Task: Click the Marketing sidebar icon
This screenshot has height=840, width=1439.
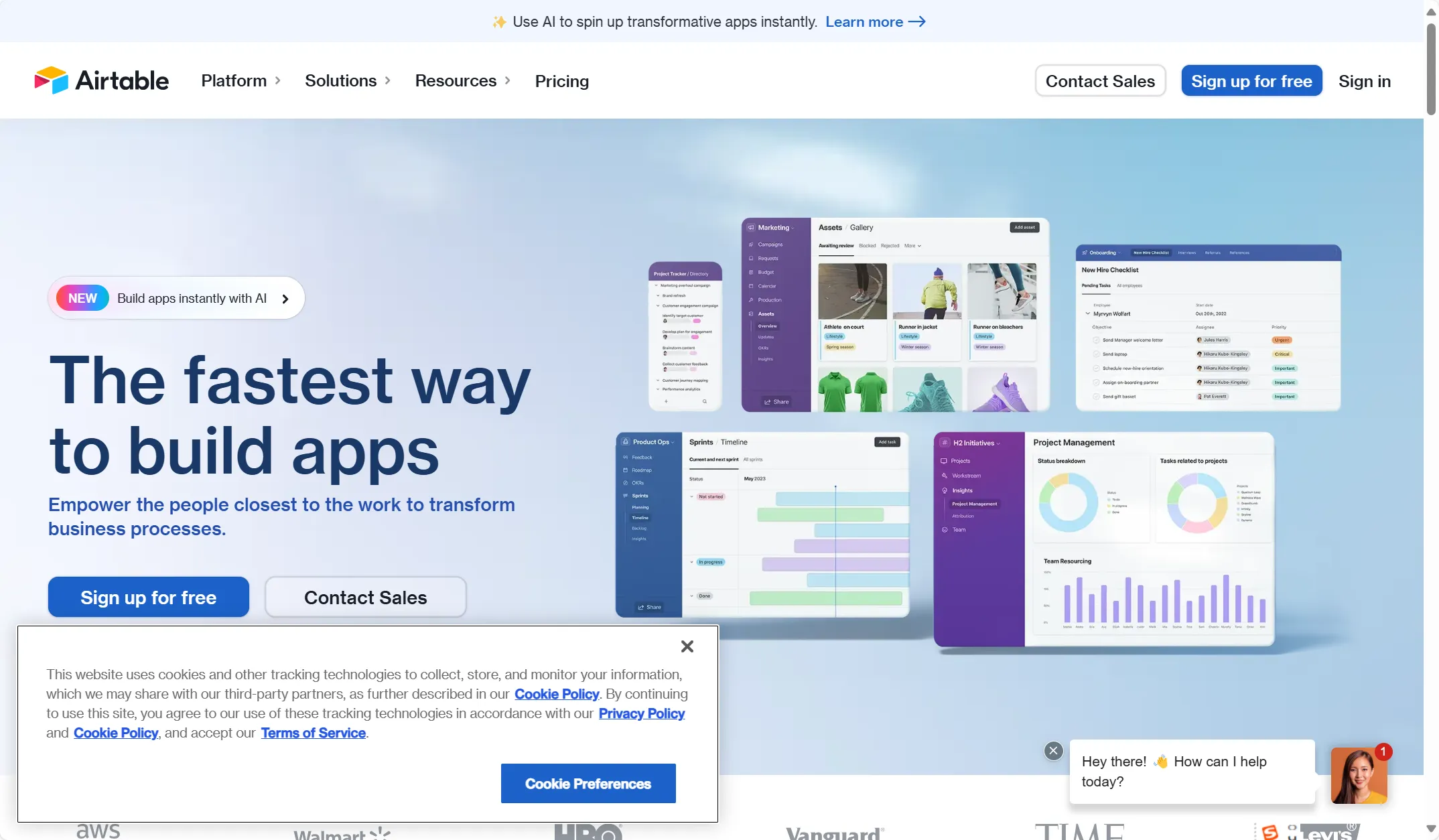Action: pos(751,227)
